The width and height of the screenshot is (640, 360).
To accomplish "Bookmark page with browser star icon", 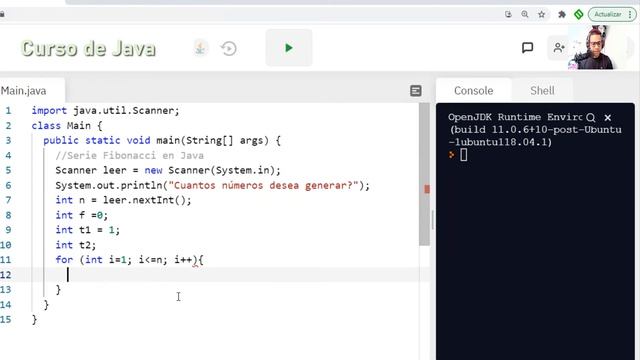I will tap(542, 14).
